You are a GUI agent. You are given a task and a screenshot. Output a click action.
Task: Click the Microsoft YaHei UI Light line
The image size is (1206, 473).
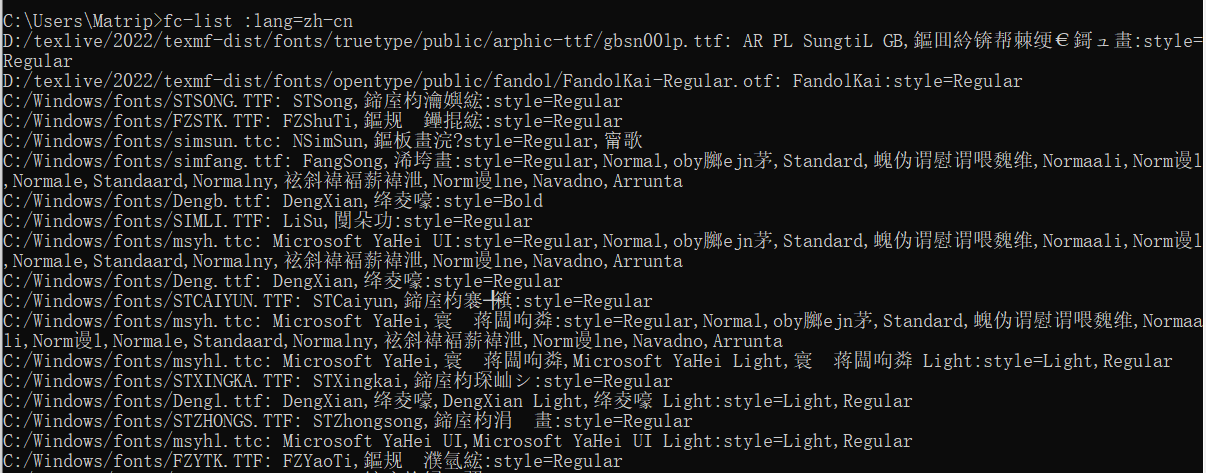(x=458, y=441)
